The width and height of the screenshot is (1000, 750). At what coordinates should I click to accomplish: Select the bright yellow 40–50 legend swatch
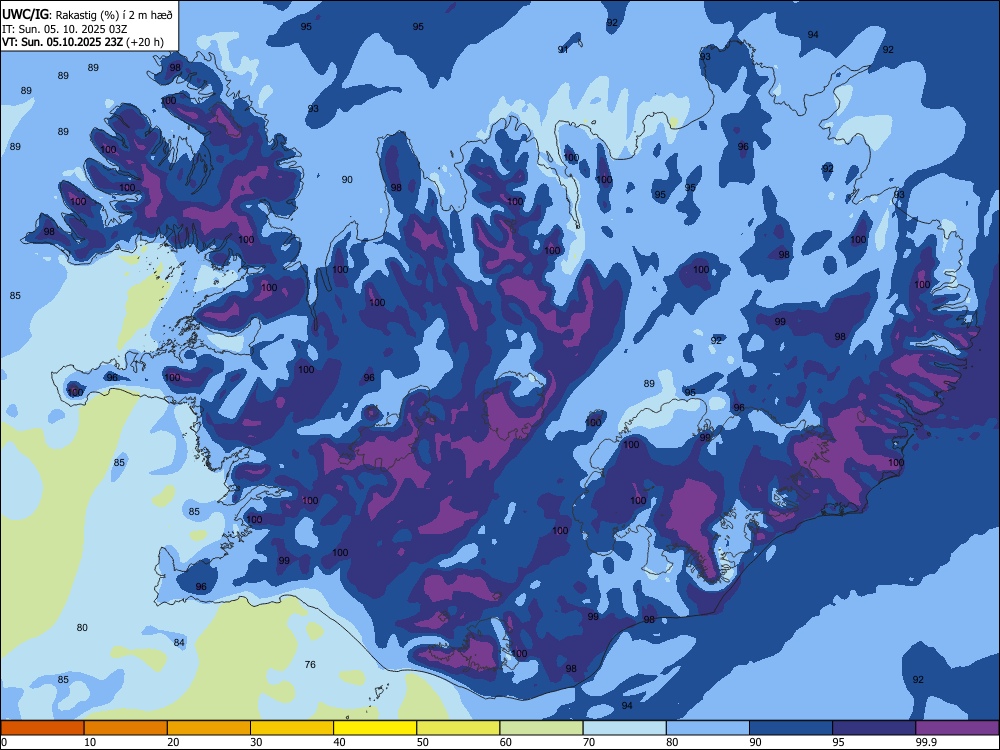coord(375,728)
